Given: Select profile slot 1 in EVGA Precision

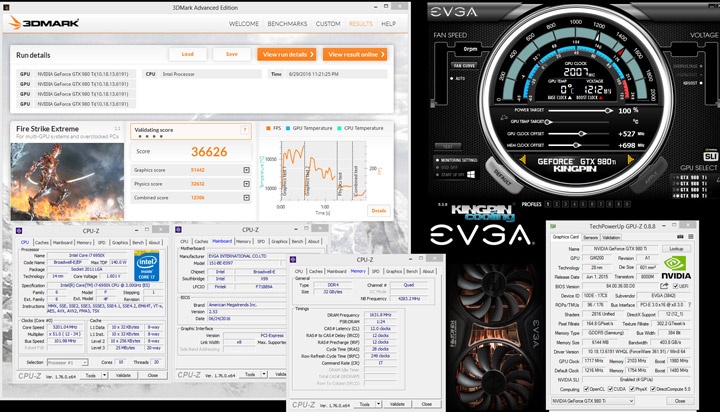Looking at the screenshot, I should pos(547,204).
